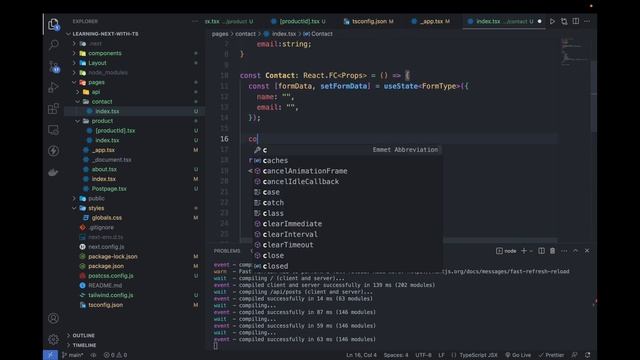Open editor More Actions ellipsis
This screenshot has height=360, width=640.
(587, 21)
